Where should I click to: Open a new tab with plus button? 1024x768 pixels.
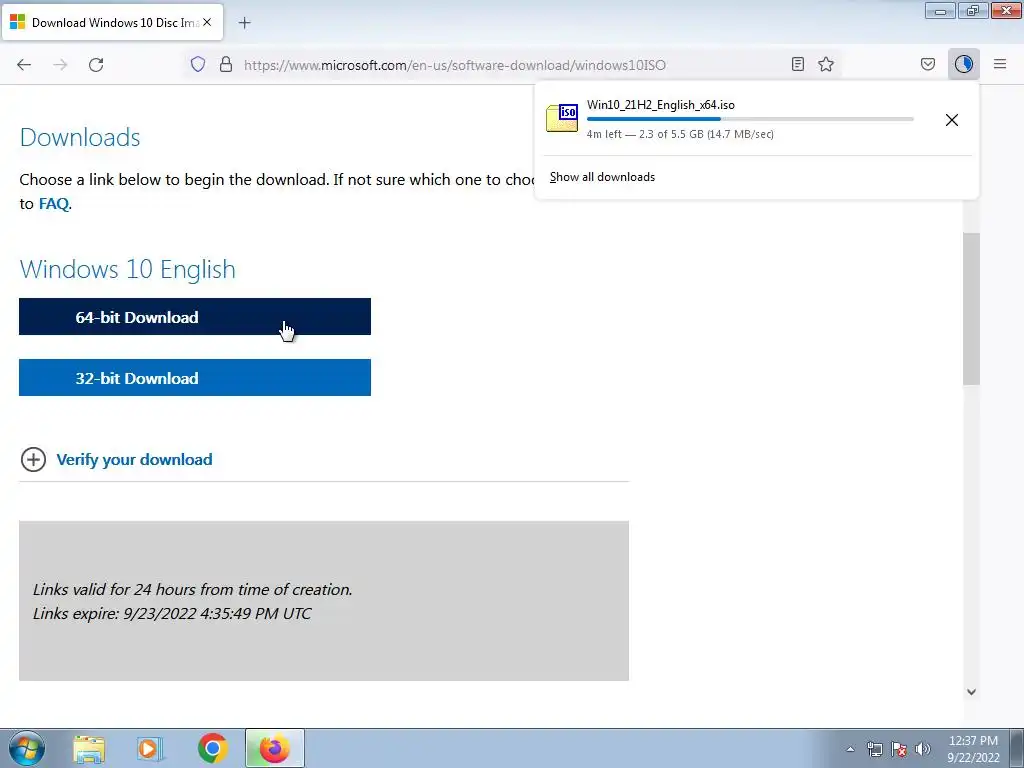click(x=244, y=23)
